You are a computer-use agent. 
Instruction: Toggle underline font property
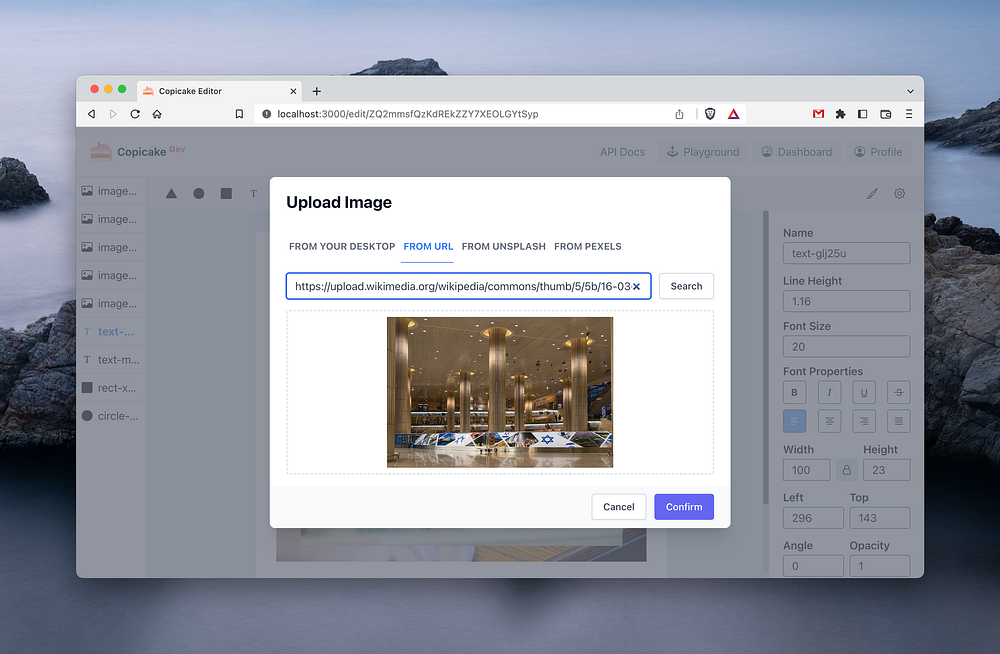pos(864,392)
